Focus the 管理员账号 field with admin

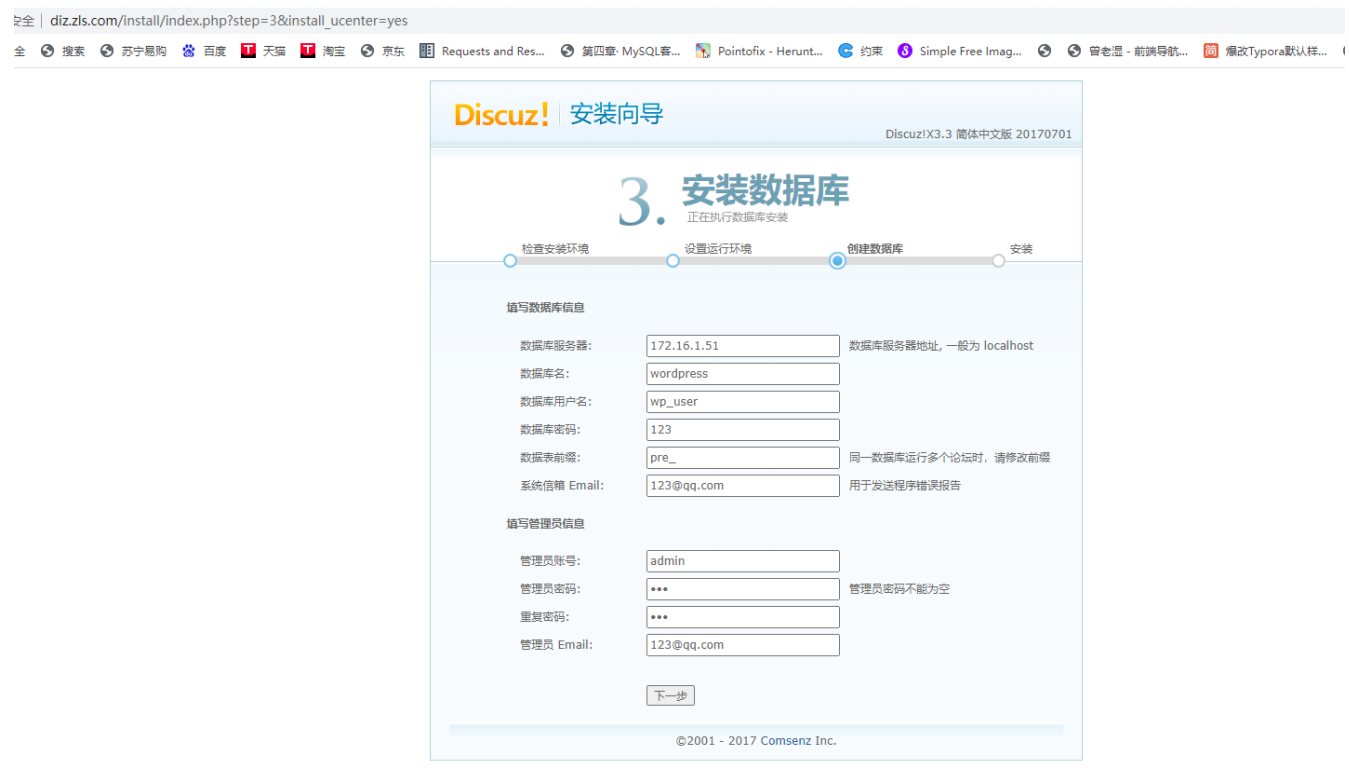[743, 561]
